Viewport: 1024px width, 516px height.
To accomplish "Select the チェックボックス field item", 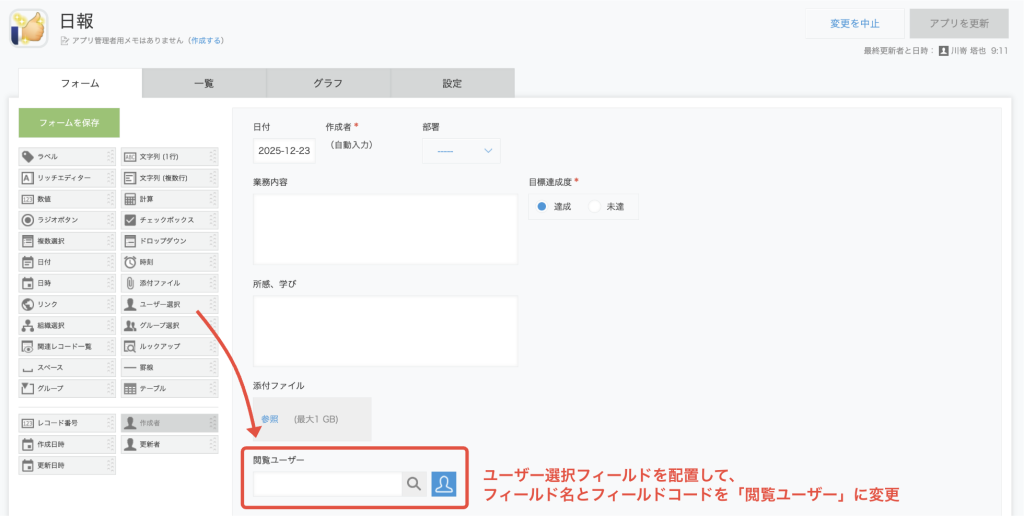I will [170, 220].
